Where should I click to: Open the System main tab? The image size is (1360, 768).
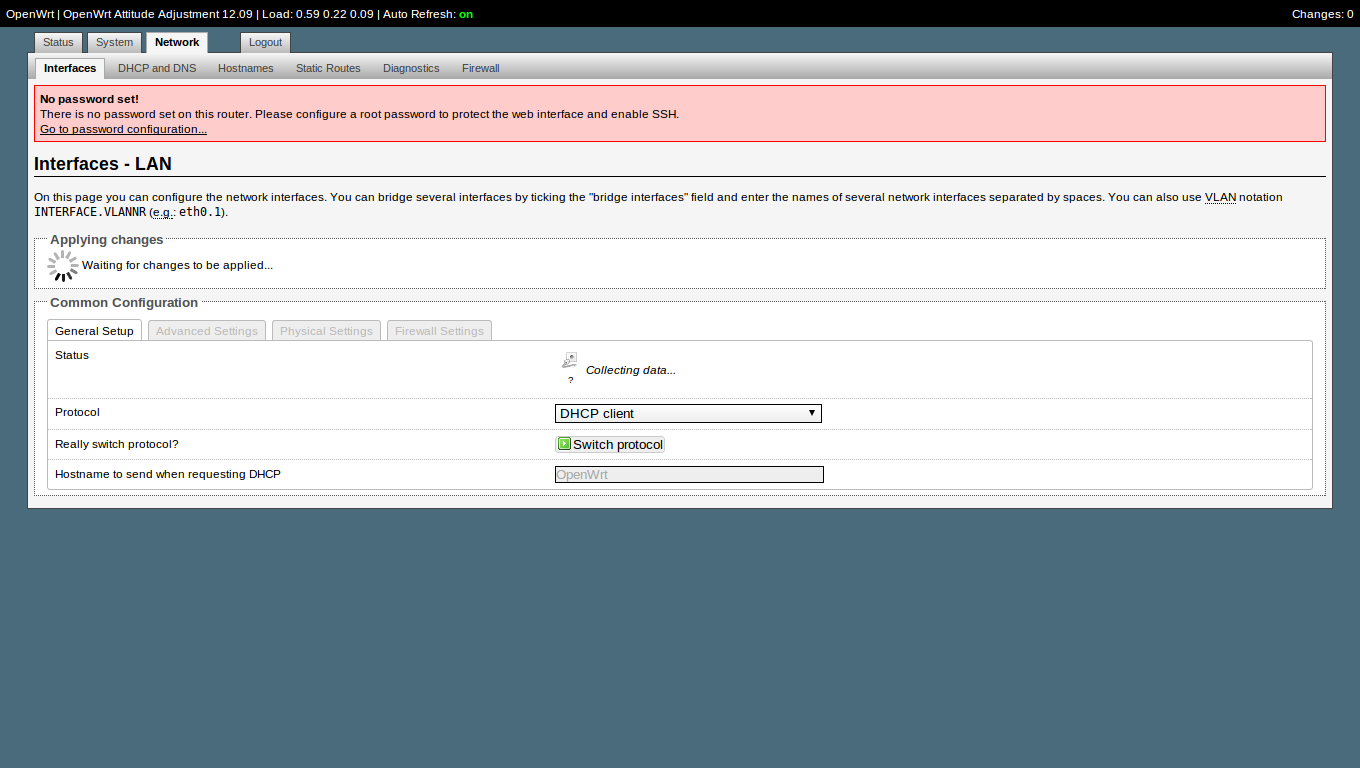(114, 42)
